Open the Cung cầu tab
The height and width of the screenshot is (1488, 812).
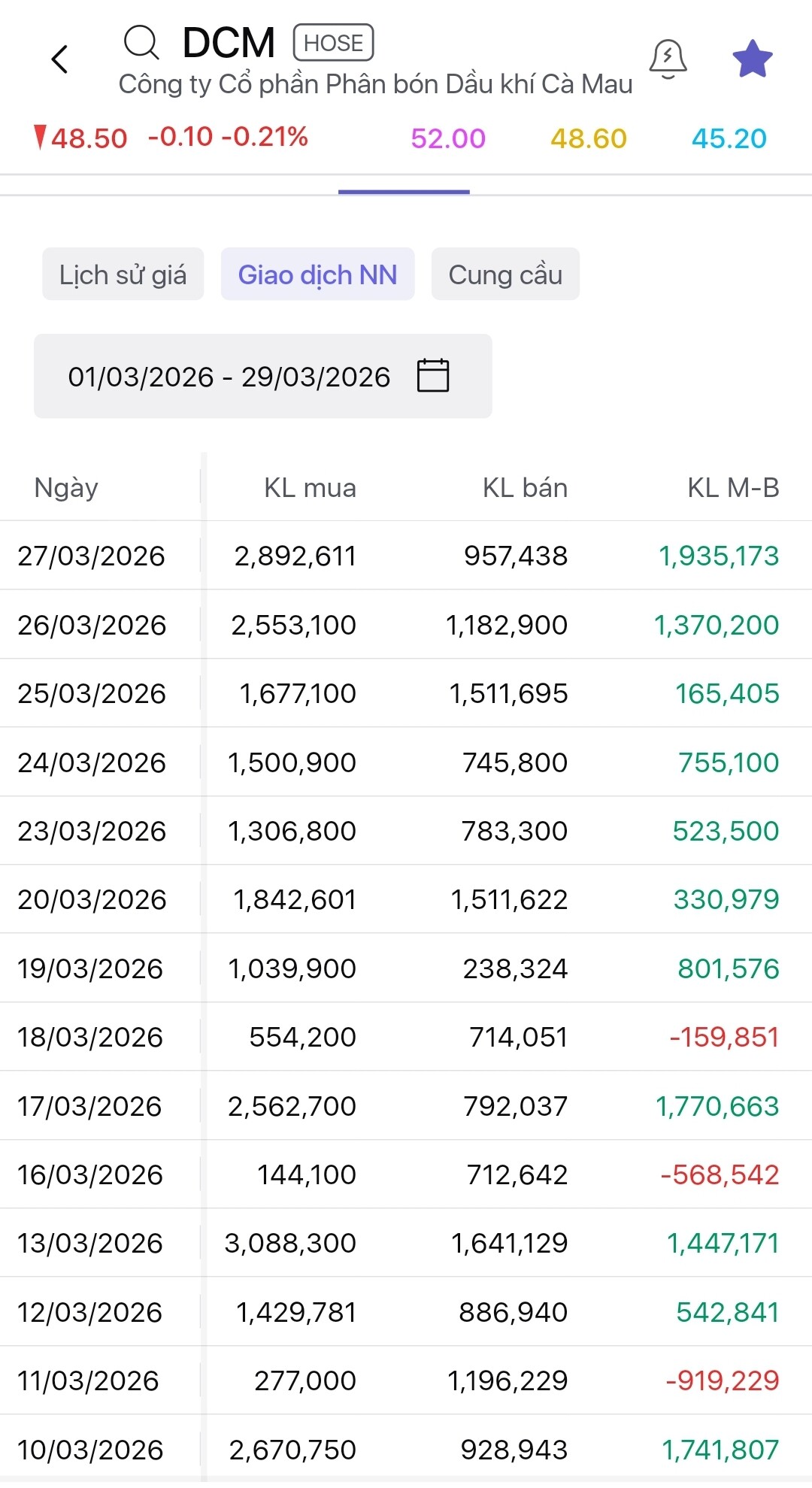point(505,274)
